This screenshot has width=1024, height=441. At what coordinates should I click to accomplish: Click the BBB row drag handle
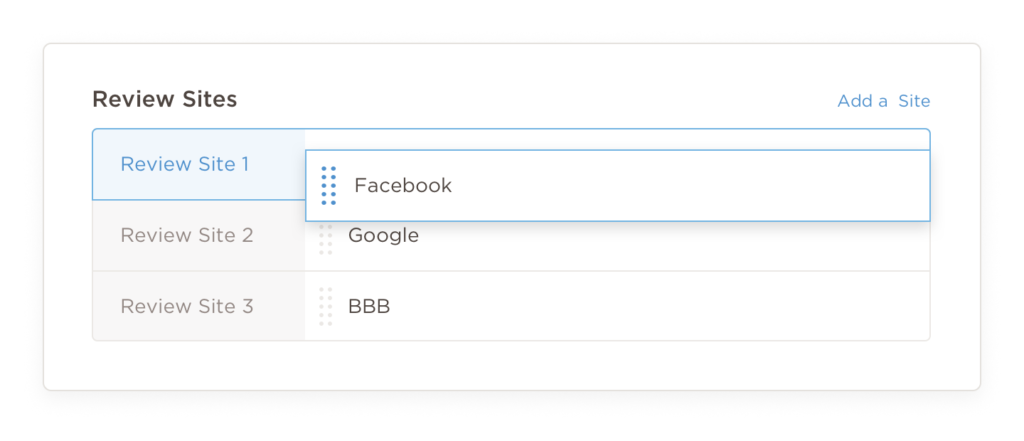click(x=325, y=306)
